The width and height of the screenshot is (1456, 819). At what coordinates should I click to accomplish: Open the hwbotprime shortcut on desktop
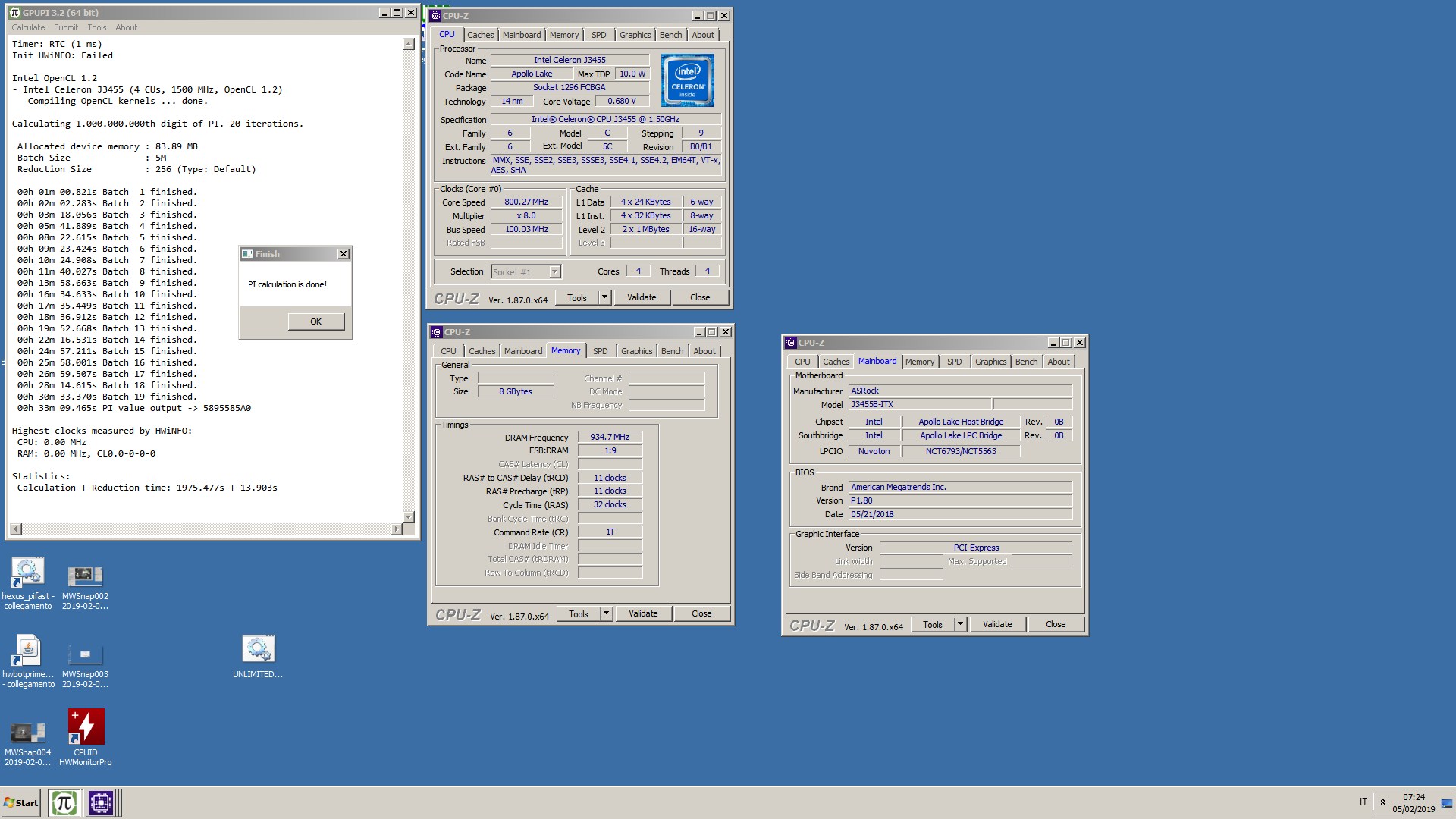tap(28, 661)
